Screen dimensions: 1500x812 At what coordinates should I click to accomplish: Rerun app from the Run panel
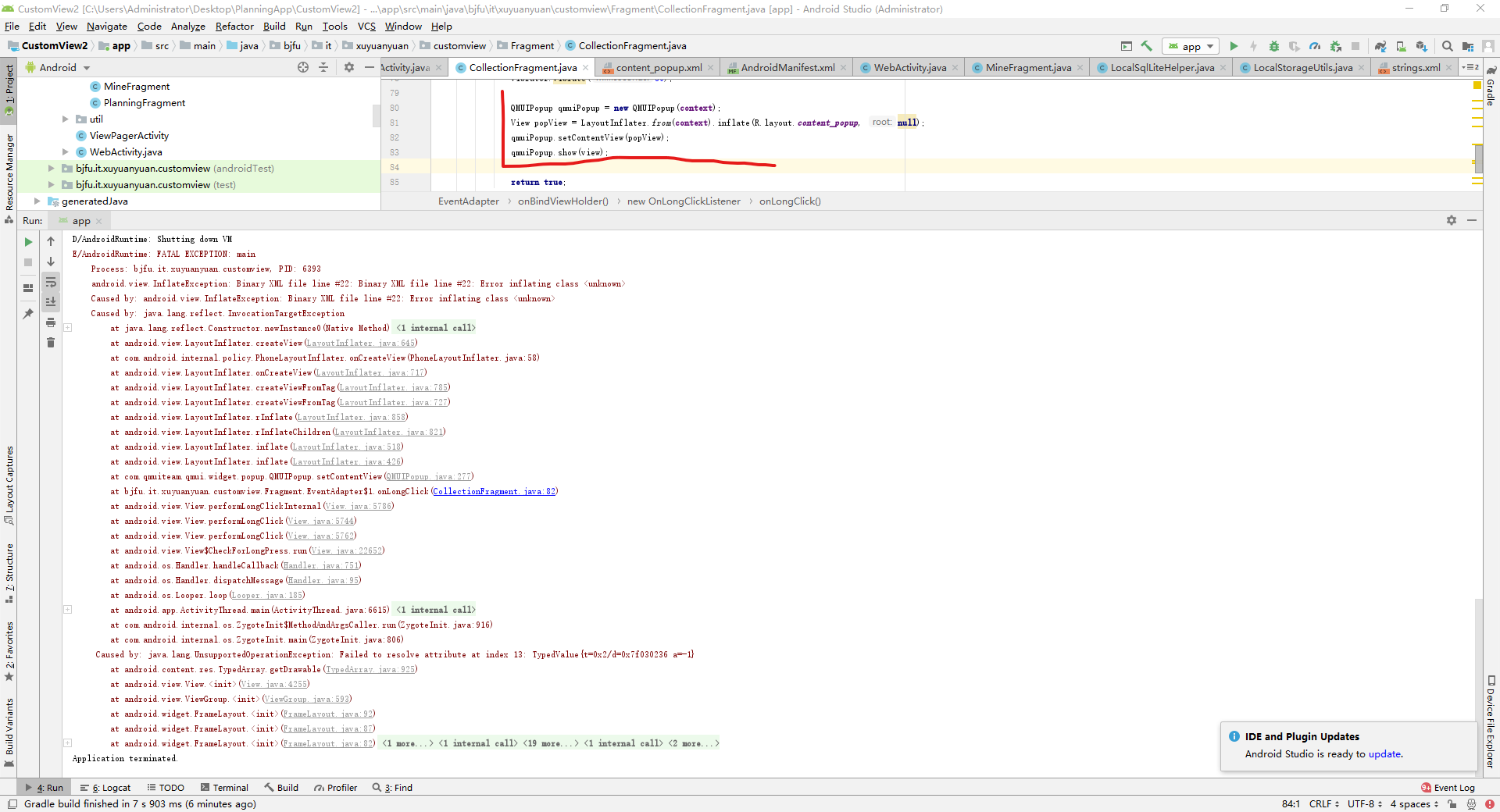coord(28,242)
